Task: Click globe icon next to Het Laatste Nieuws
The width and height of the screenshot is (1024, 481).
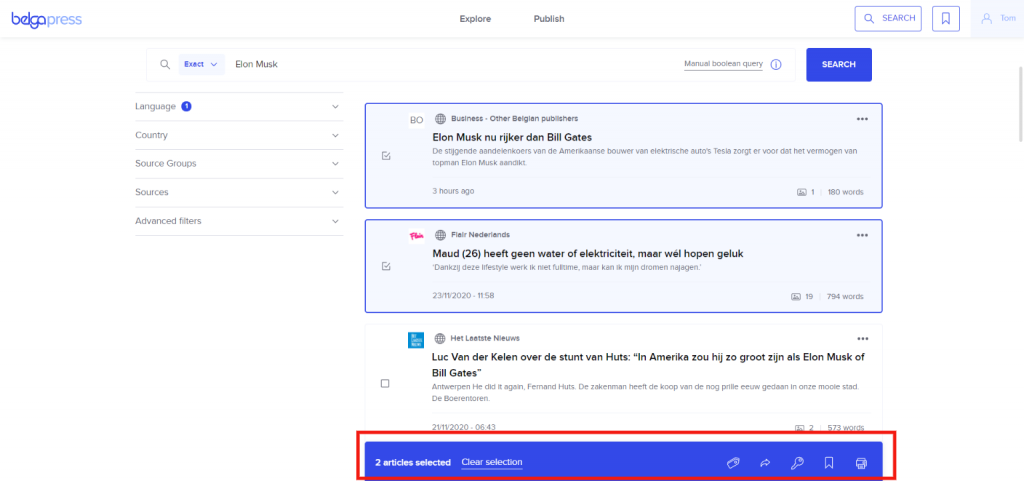Action: [440, 339]
